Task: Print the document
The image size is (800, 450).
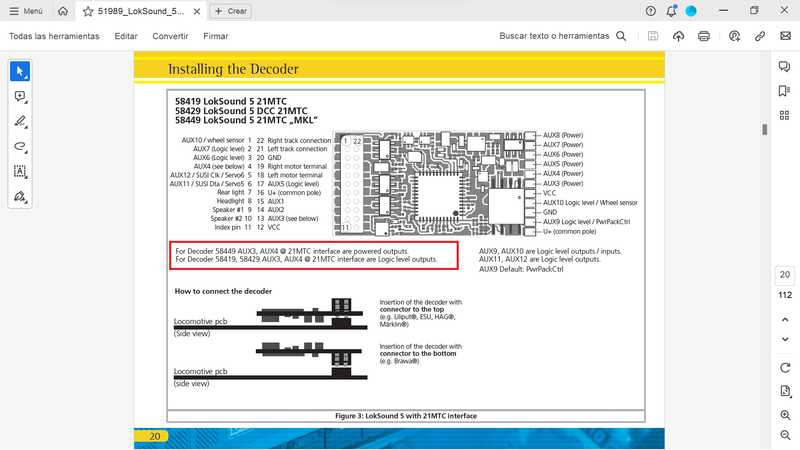Action: coord(704,36)
